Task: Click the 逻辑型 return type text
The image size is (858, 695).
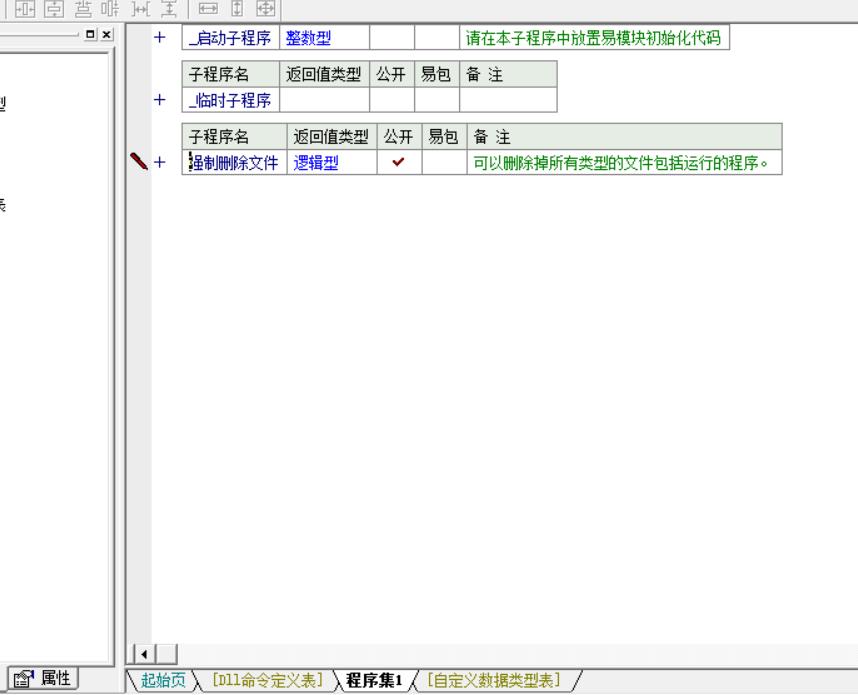Action: [x=315, y=163]
